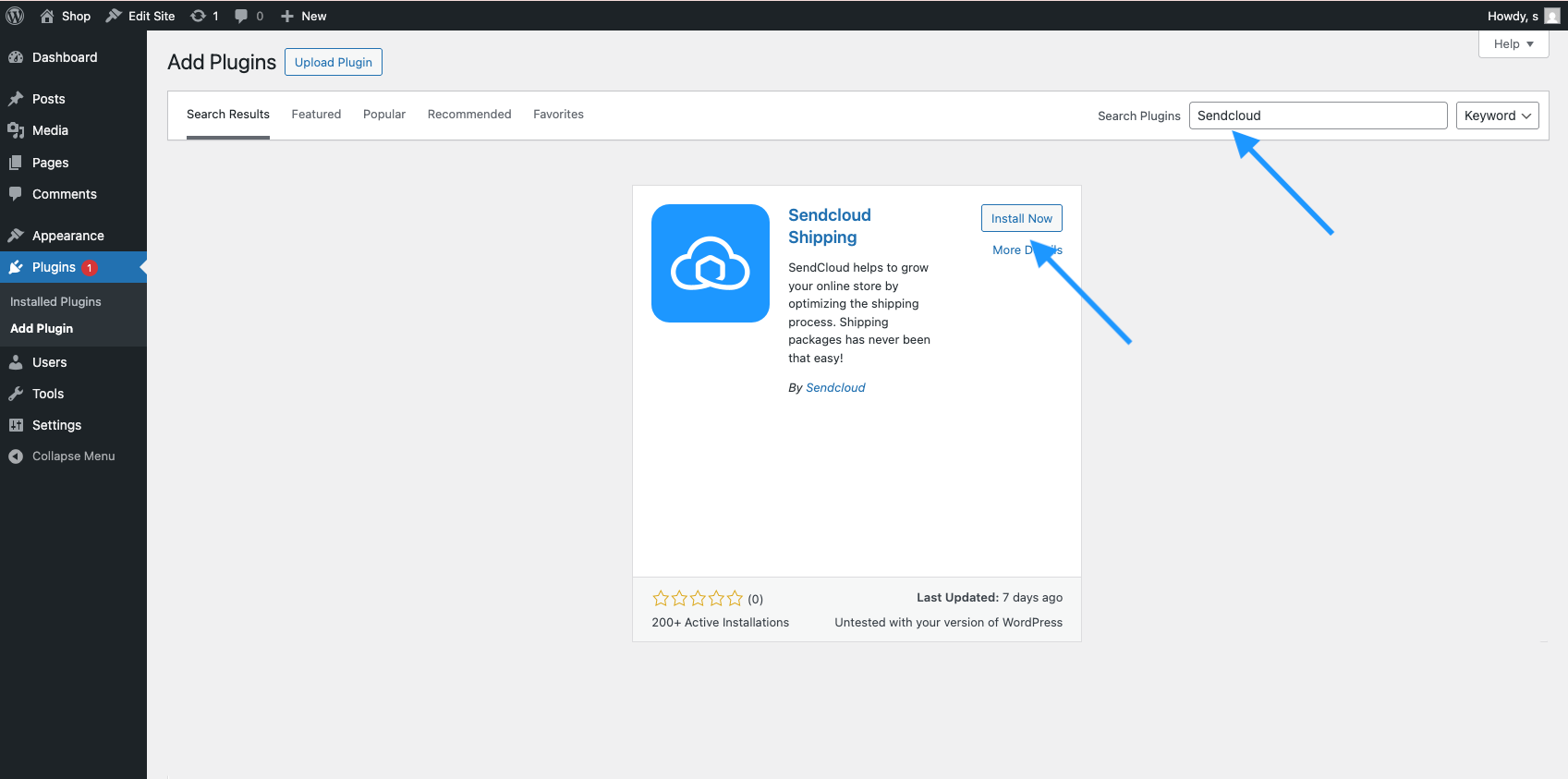The width and height of the screenshot is (1568, 779).
Task: Click the Upload Plugin button
Action: (334, 62)
